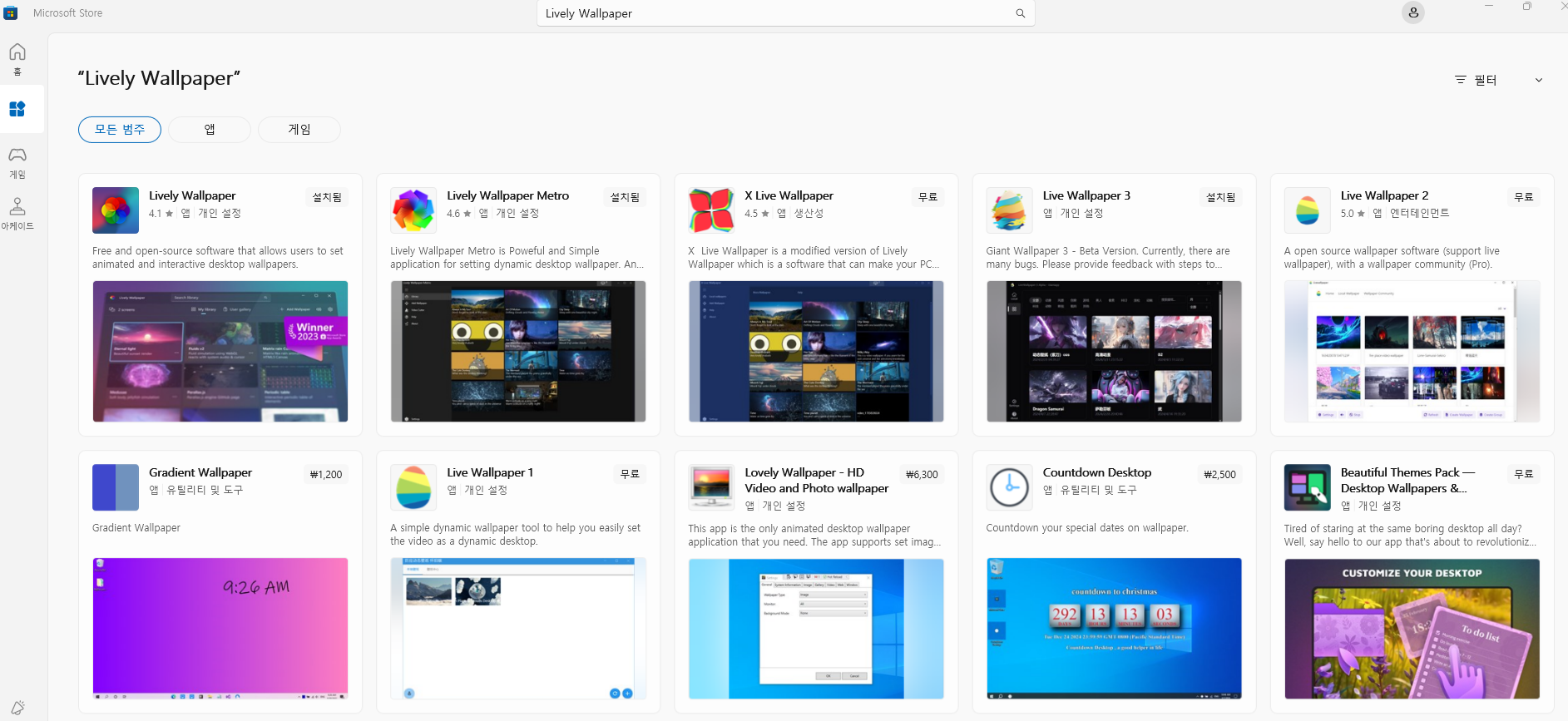Click the X Live Wallpaper title
Viewport: 1568px width, 721px height.
click(789, 195)
